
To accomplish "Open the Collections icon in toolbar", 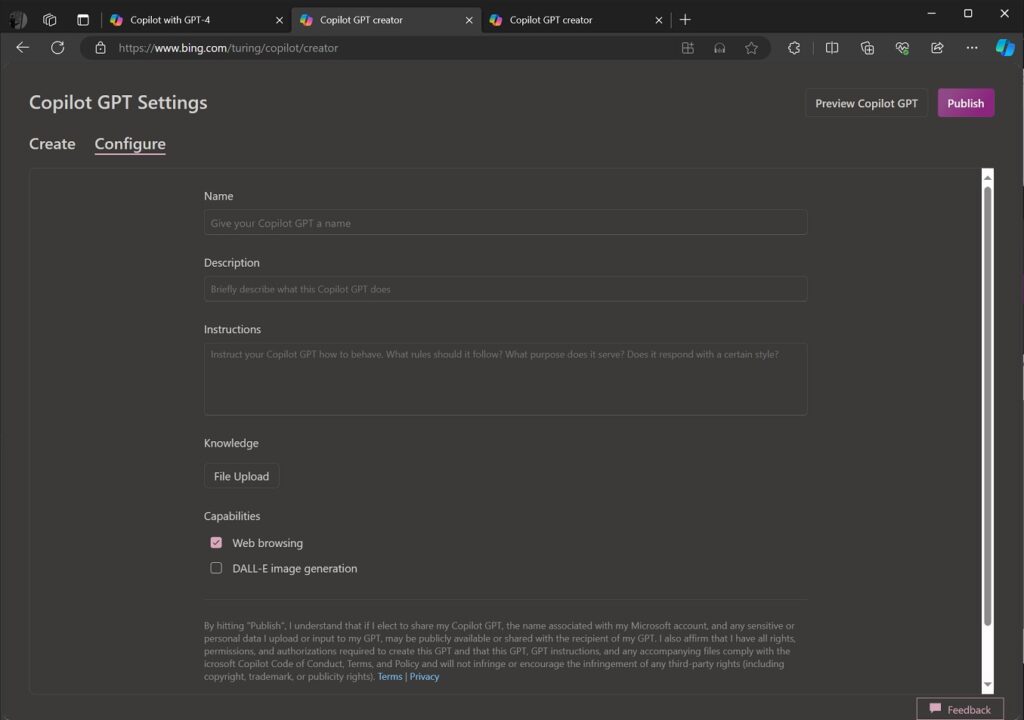I will click(x=866, y=47).
